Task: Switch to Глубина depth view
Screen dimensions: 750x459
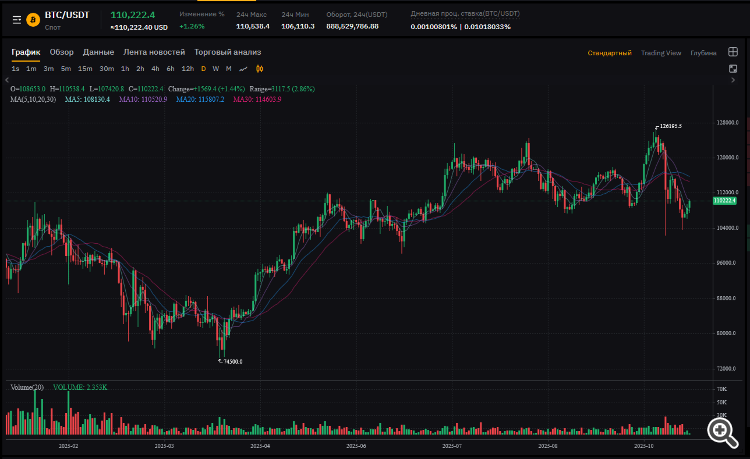Action: click(x=703, y=53)
